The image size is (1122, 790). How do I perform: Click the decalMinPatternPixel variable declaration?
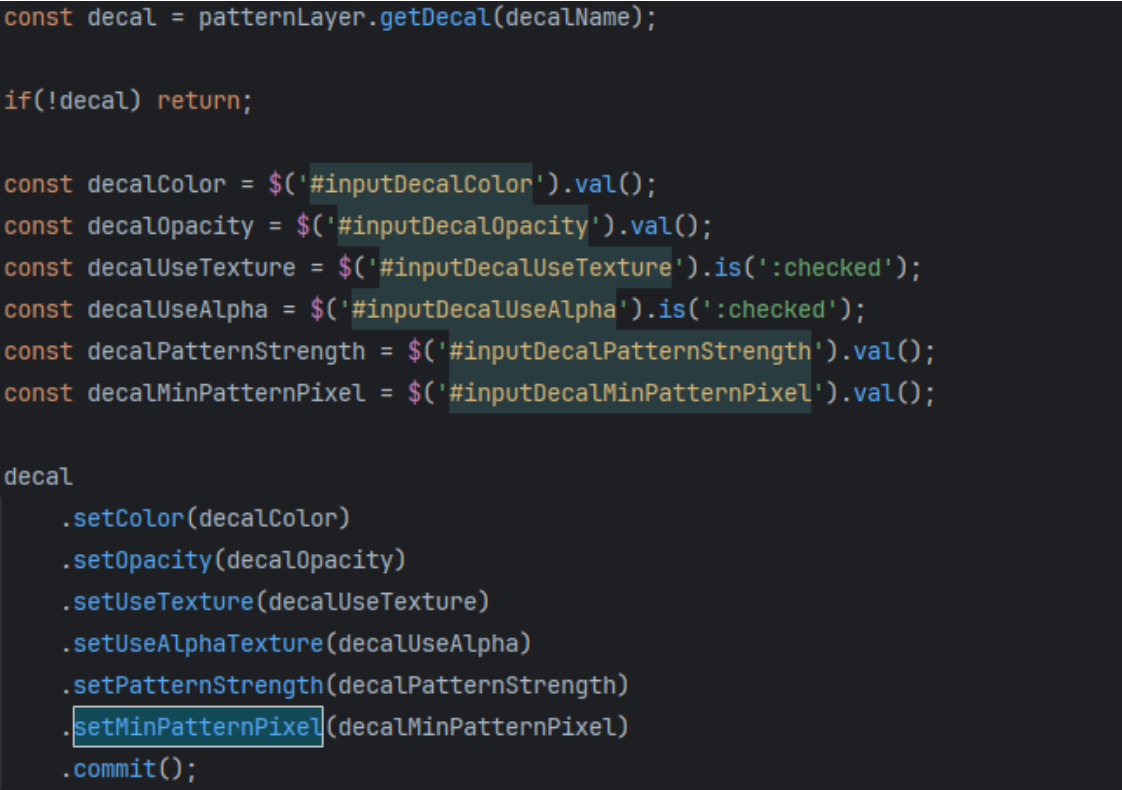click(226, 393)
